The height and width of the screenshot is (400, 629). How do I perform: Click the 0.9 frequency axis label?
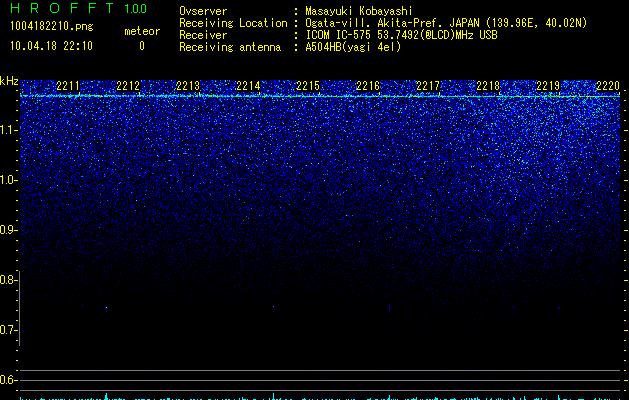coord(8,230)
